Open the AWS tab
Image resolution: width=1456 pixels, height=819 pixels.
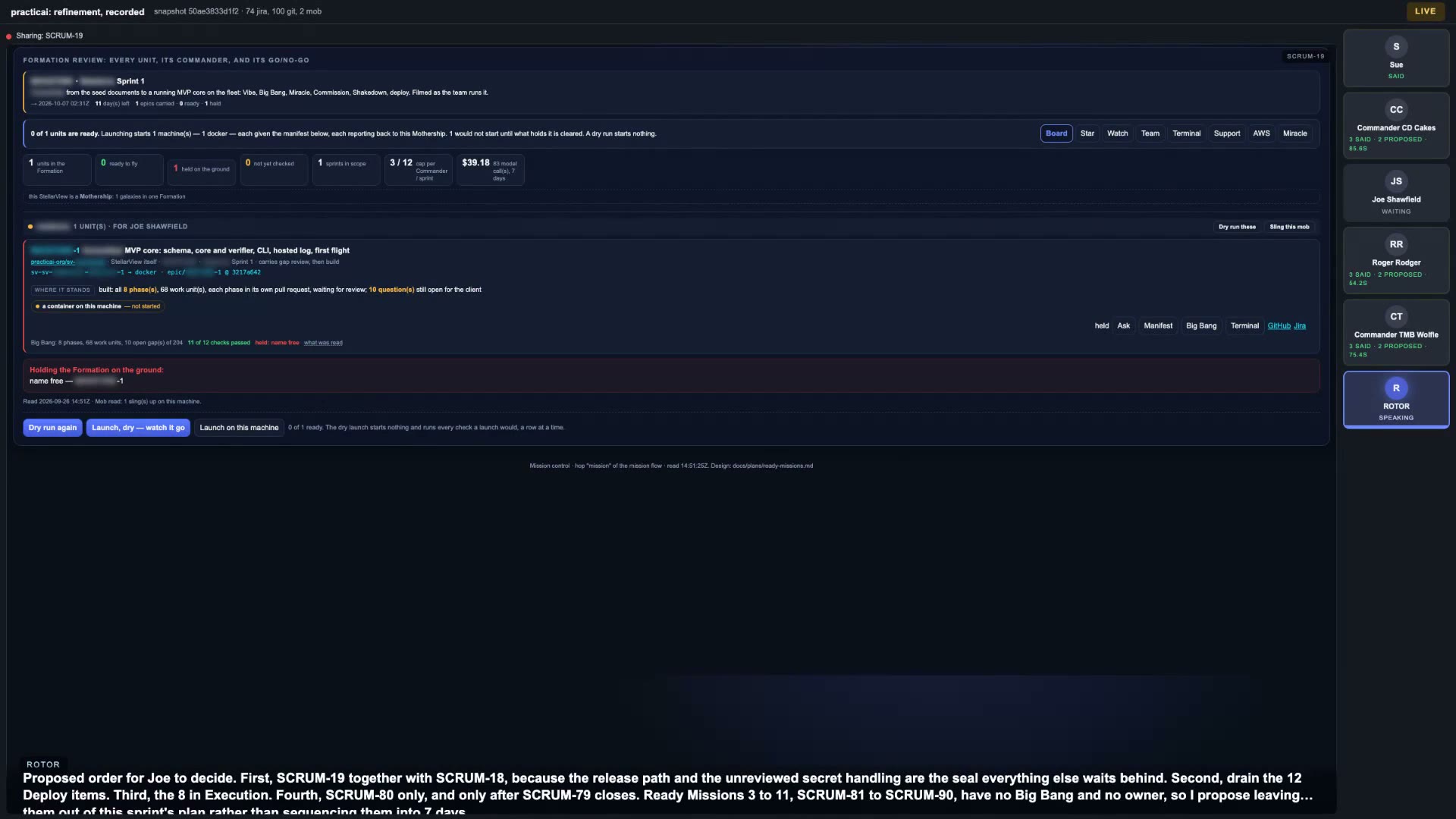(1261, 133)
